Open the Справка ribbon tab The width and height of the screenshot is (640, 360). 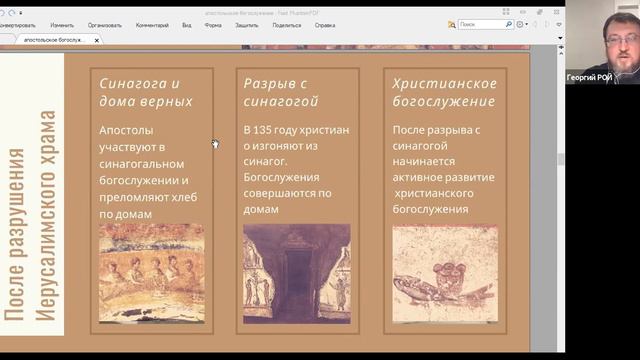[325, 25]
